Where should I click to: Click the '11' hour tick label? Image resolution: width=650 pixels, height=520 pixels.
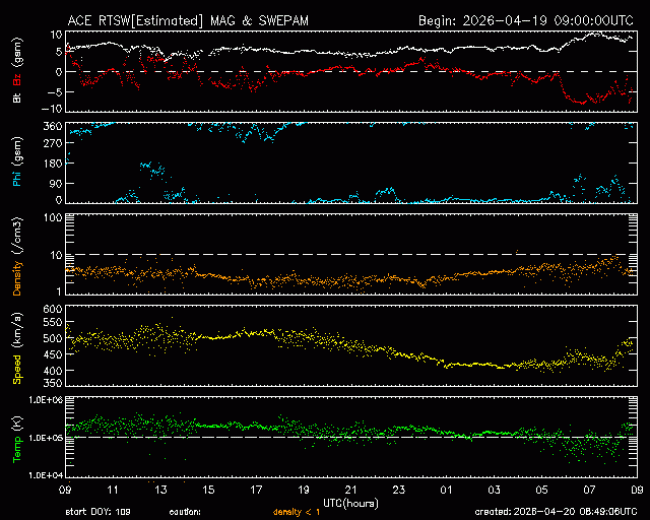point(113,490)
